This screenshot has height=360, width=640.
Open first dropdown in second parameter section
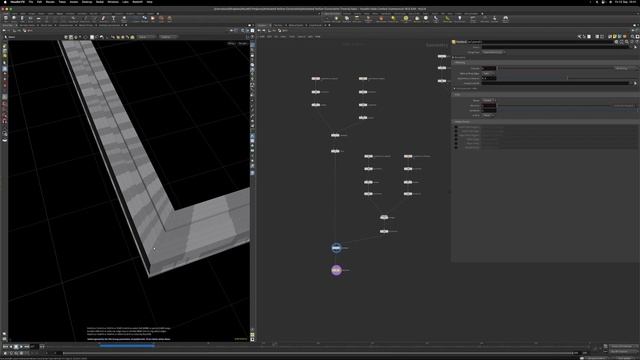489,100
